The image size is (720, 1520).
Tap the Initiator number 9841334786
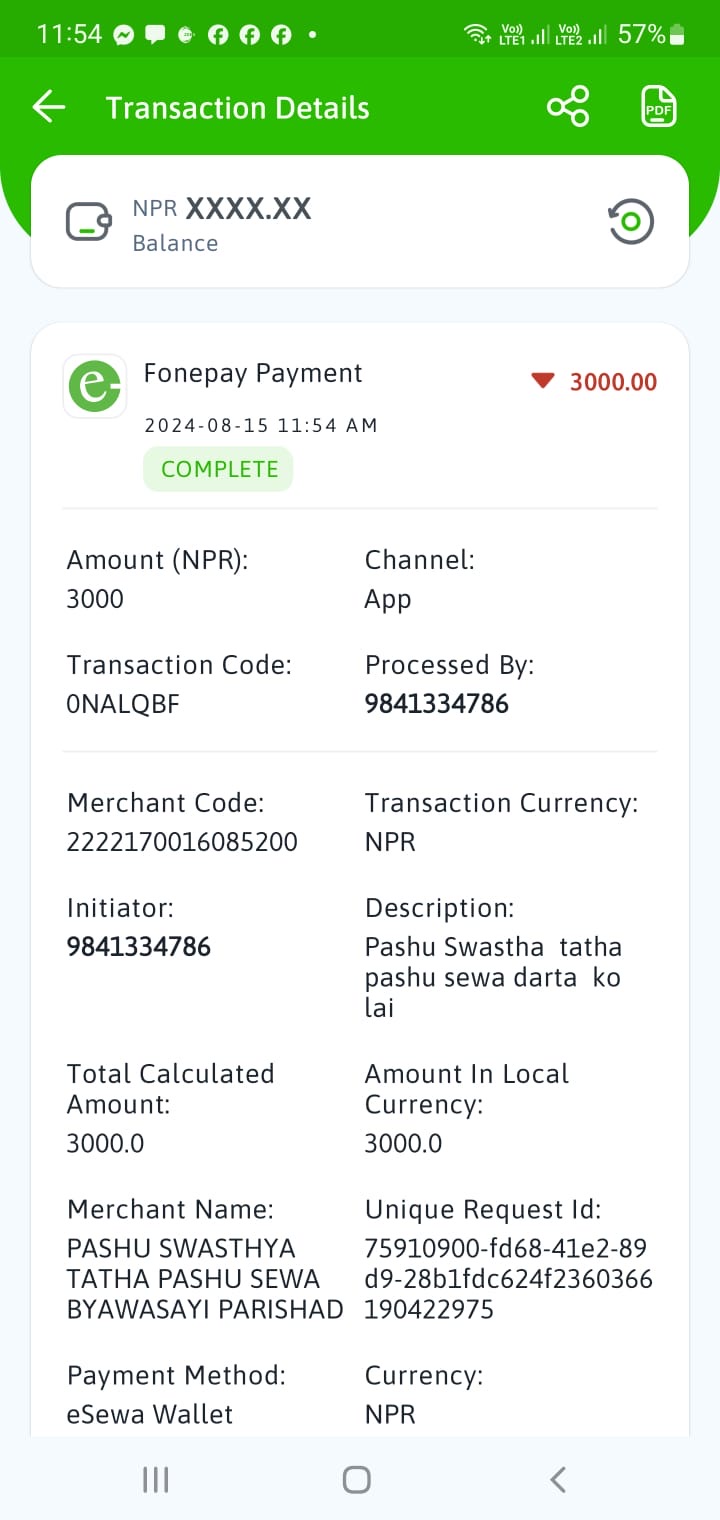[x=139, y=947]
